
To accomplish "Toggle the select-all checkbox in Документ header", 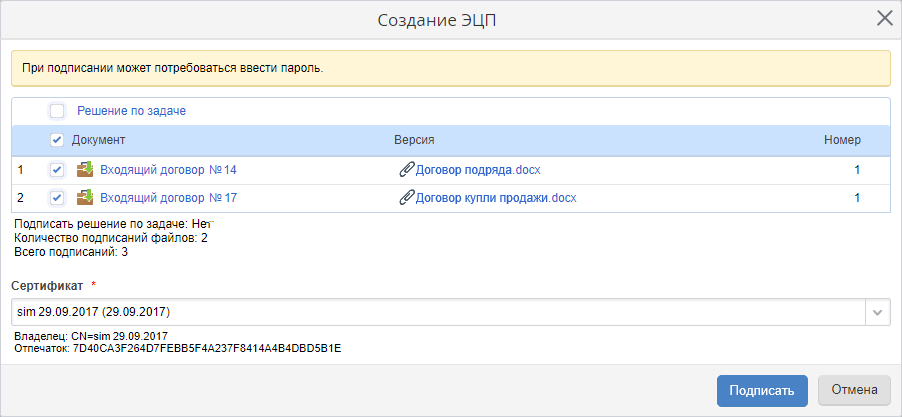I will (57, 140).
